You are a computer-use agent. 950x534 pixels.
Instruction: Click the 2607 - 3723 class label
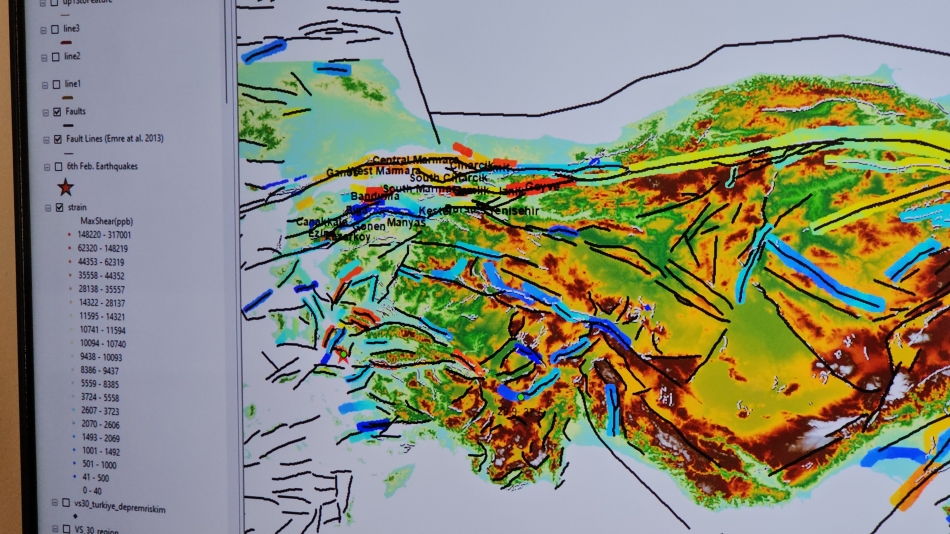[x=101, y=411]
